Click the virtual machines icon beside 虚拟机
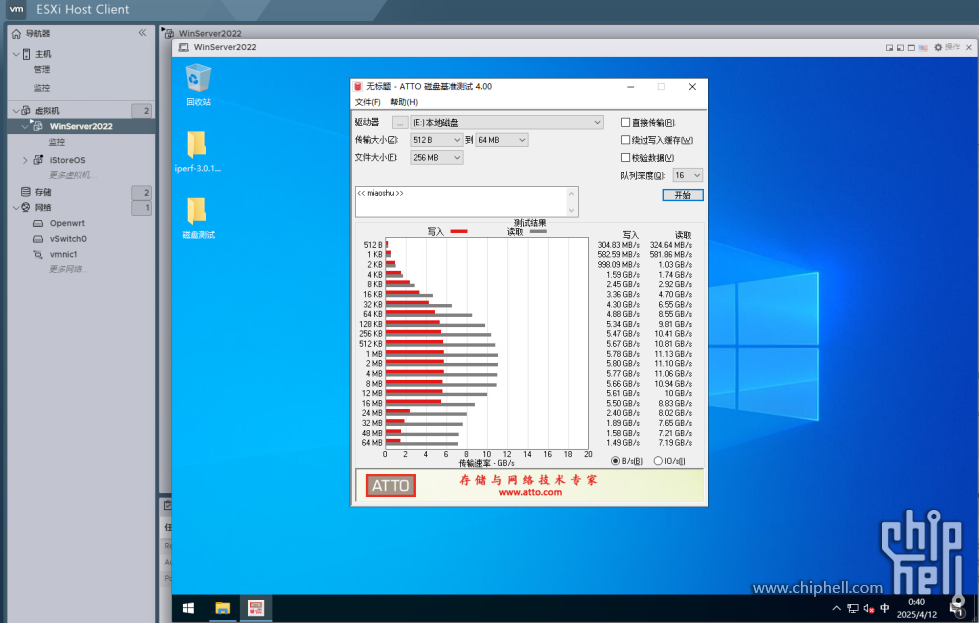 pyautogui.click(x=26, y=110)
